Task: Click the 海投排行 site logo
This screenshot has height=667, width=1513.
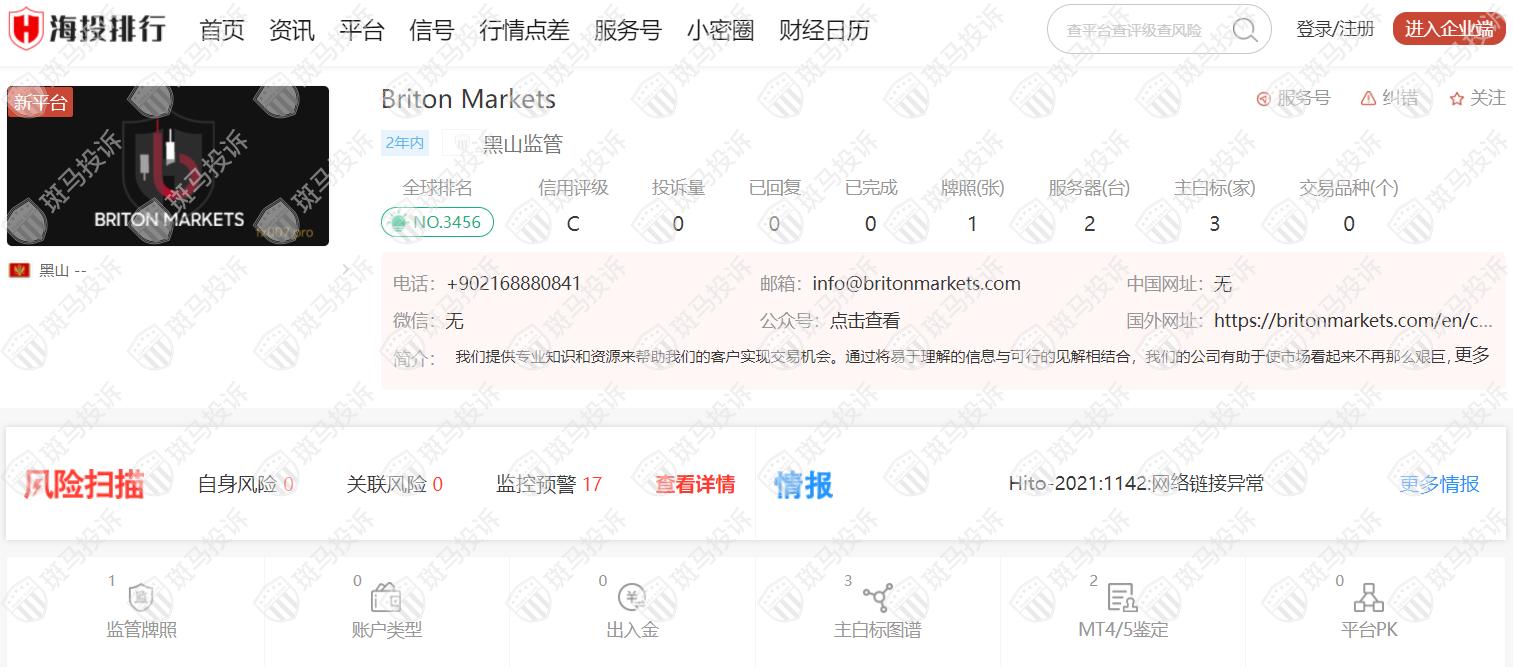Action: pyautogui.click(x=87, y=30)
